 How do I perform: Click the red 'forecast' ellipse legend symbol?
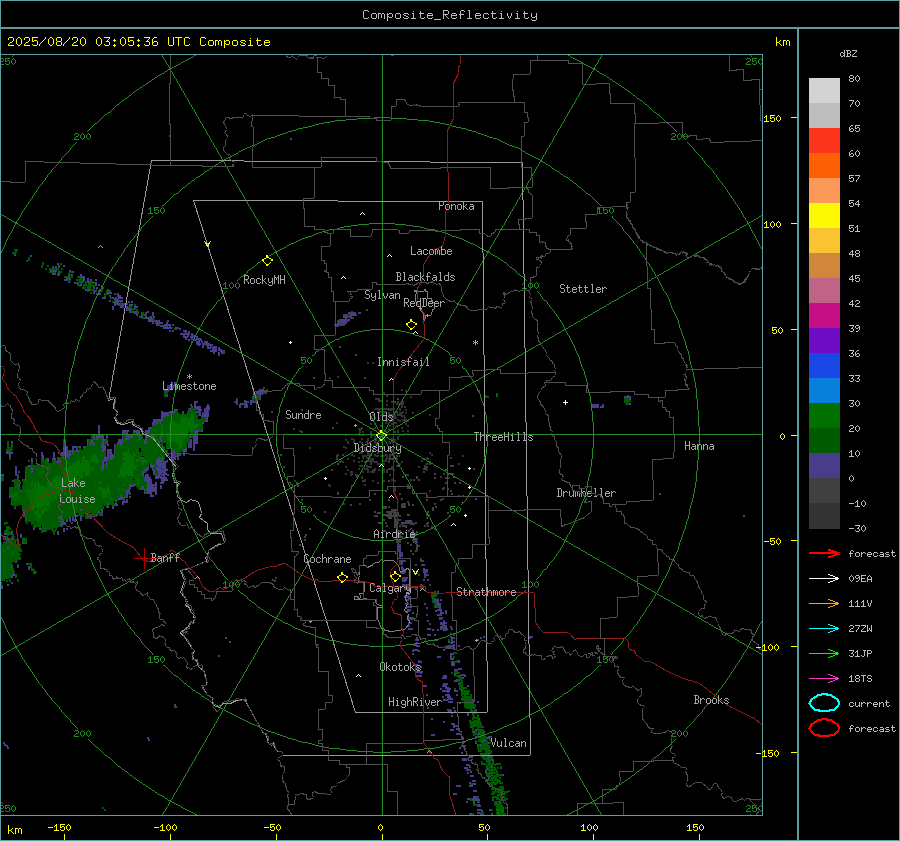[x=824, y=728]
